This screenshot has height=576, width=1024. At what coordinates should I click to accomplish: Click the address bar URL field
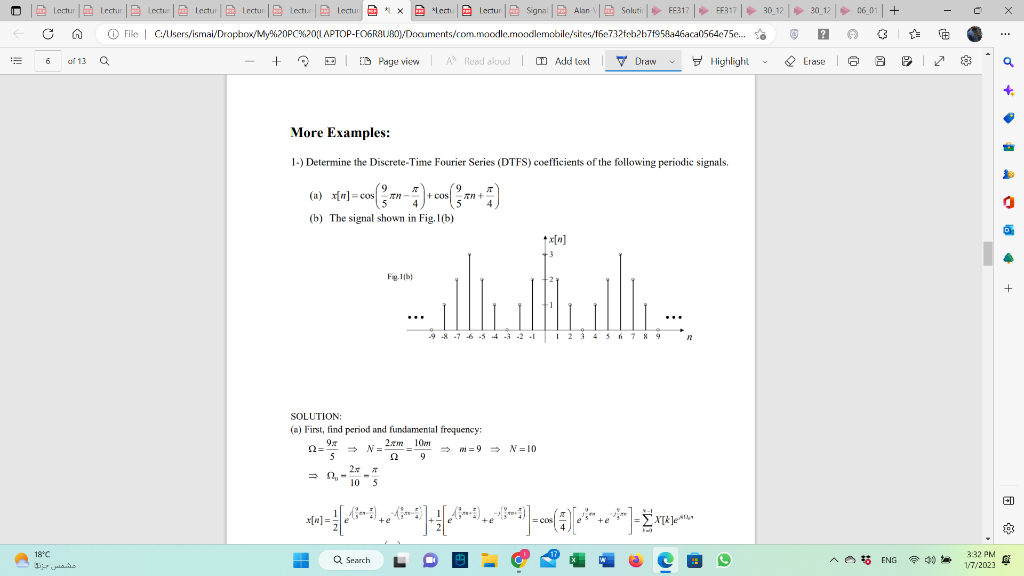(x=449, y=34)
